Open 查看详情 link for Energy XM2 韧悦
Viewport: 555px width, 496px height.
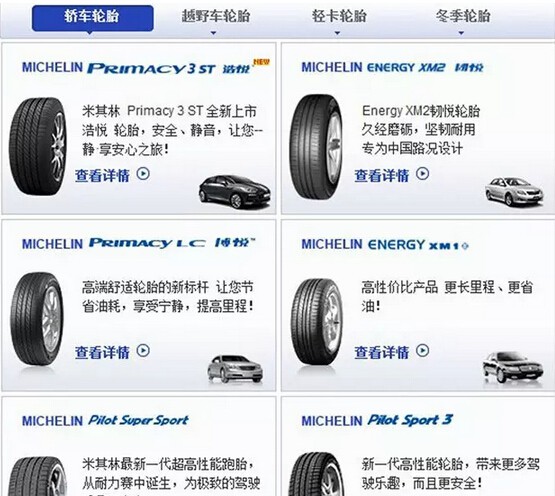382,176
